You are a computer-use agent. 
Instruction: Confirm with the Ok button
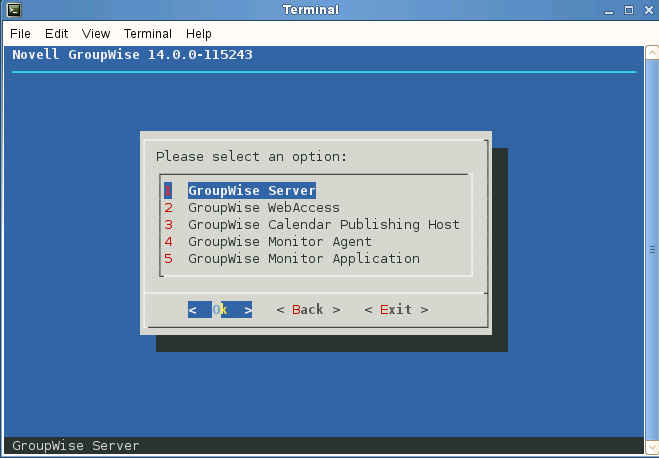pos(220,310)
